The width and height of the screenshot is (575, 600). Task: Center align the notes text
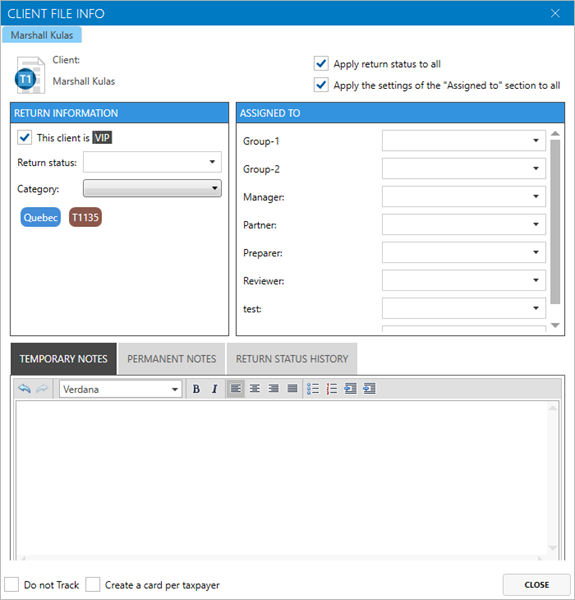tap(255, 389)
